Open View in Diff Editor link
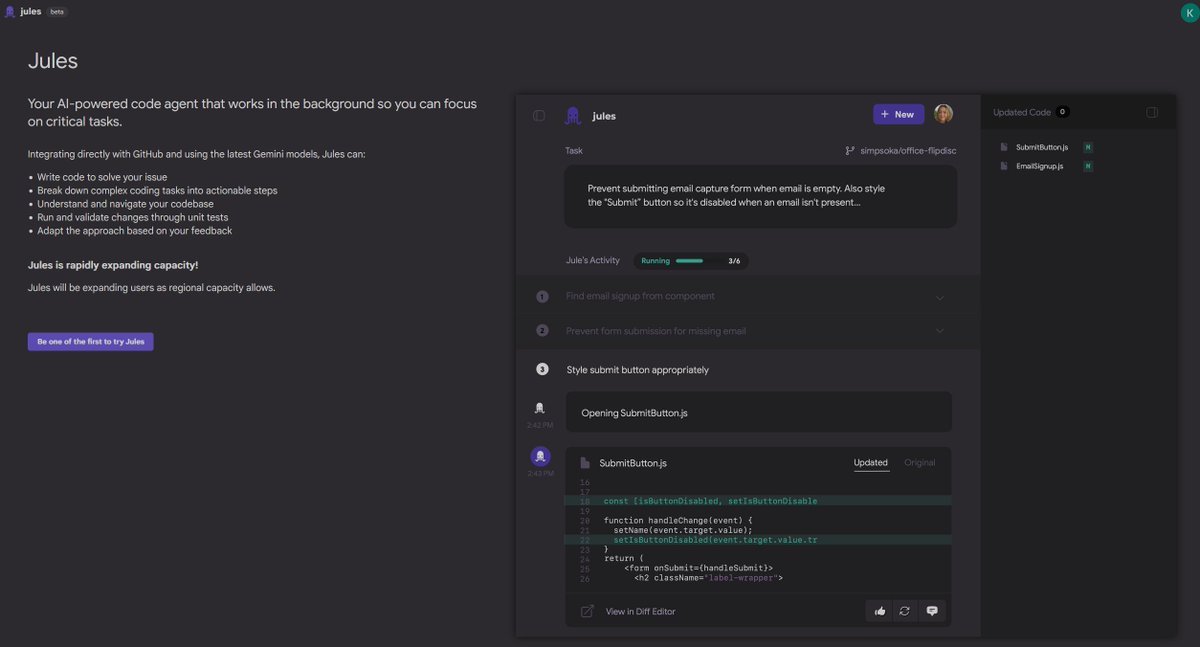 click(640, 611)
